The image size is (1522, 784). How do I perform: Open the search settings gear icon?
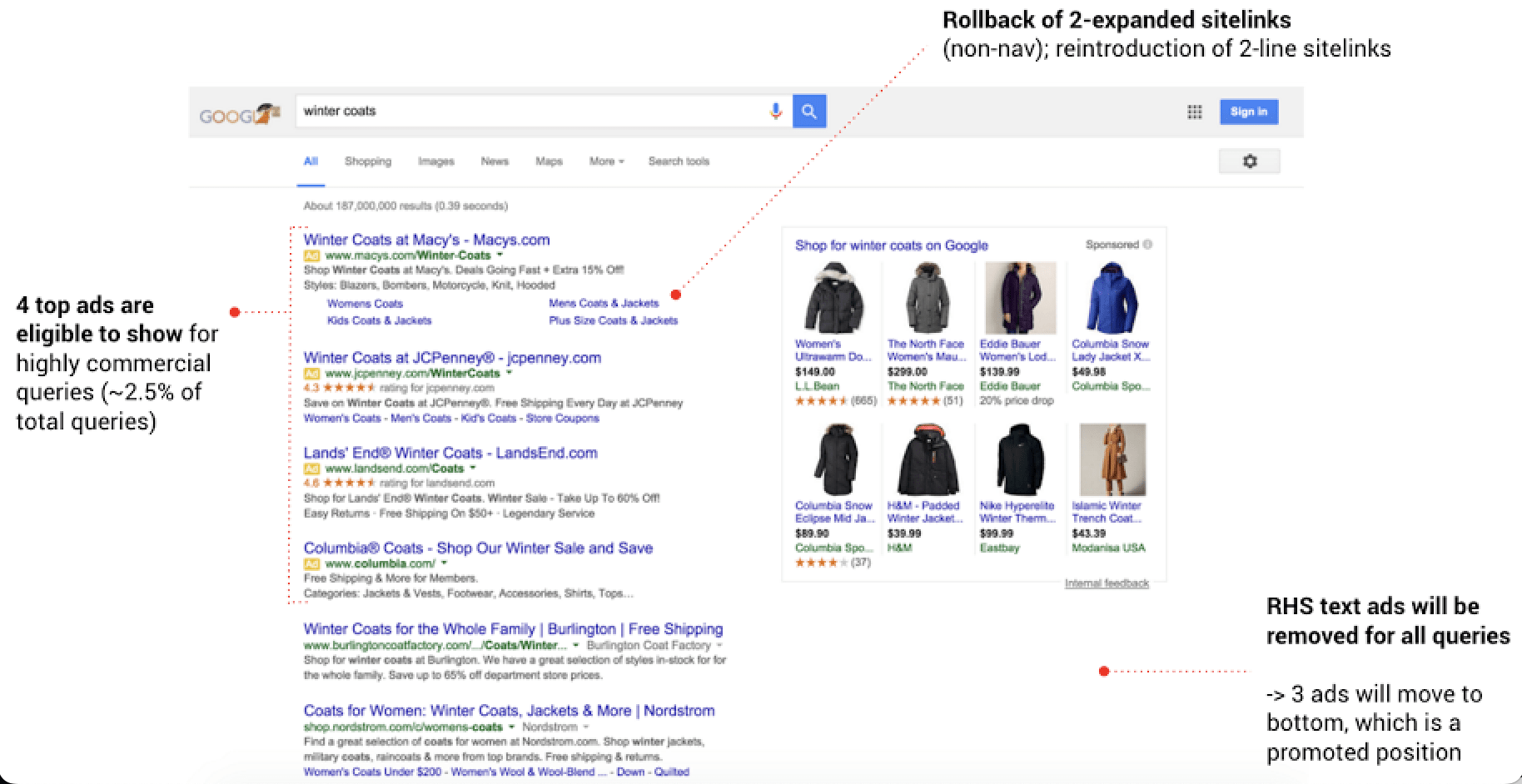pos(1249,160)
